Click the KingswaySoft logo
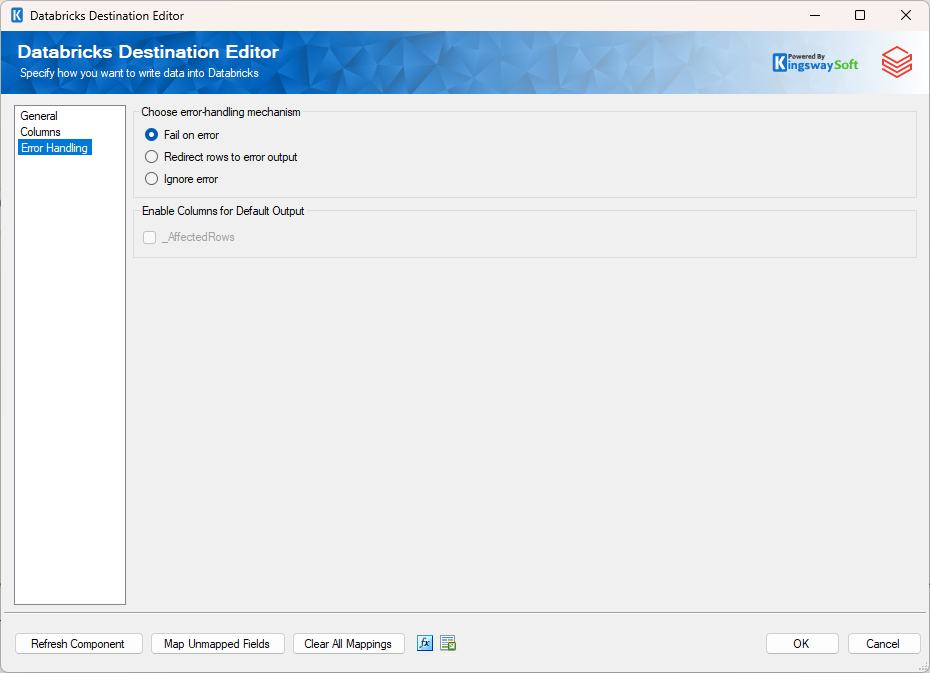Image resolution: width=930 pixels, height=673 pixels. click(815, 62)
